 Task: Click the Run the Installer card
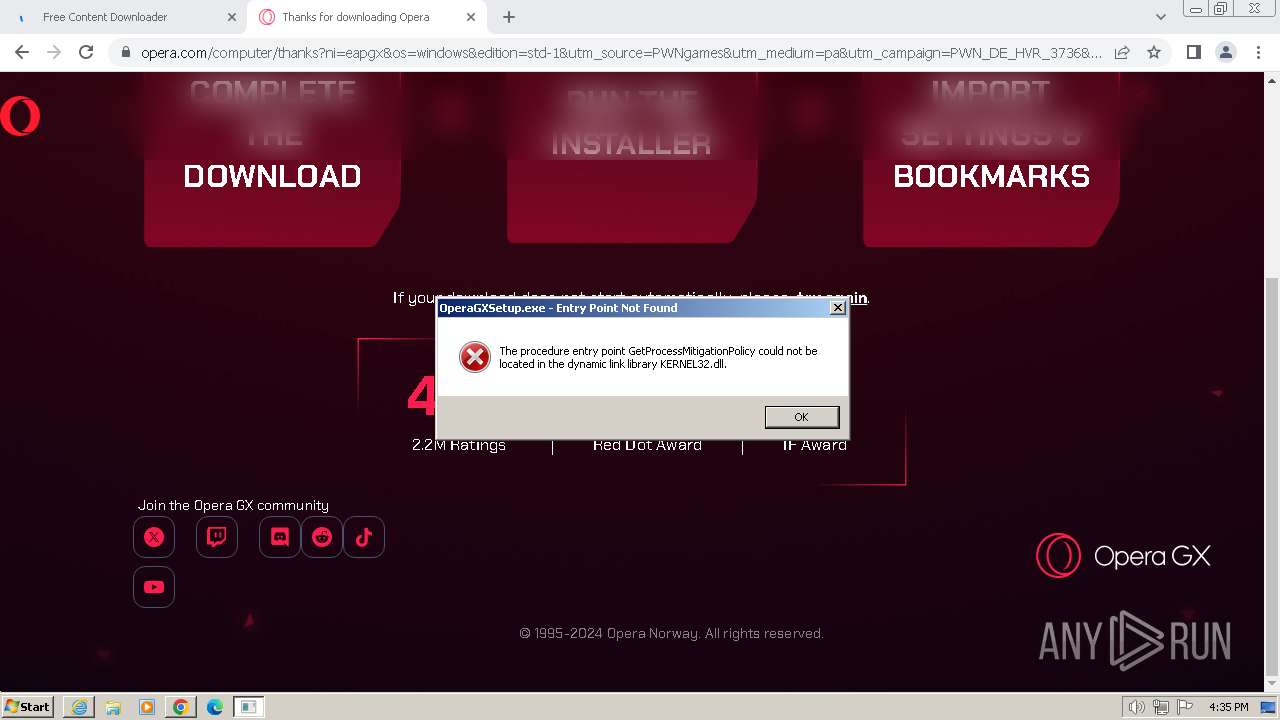coord(631,157)
